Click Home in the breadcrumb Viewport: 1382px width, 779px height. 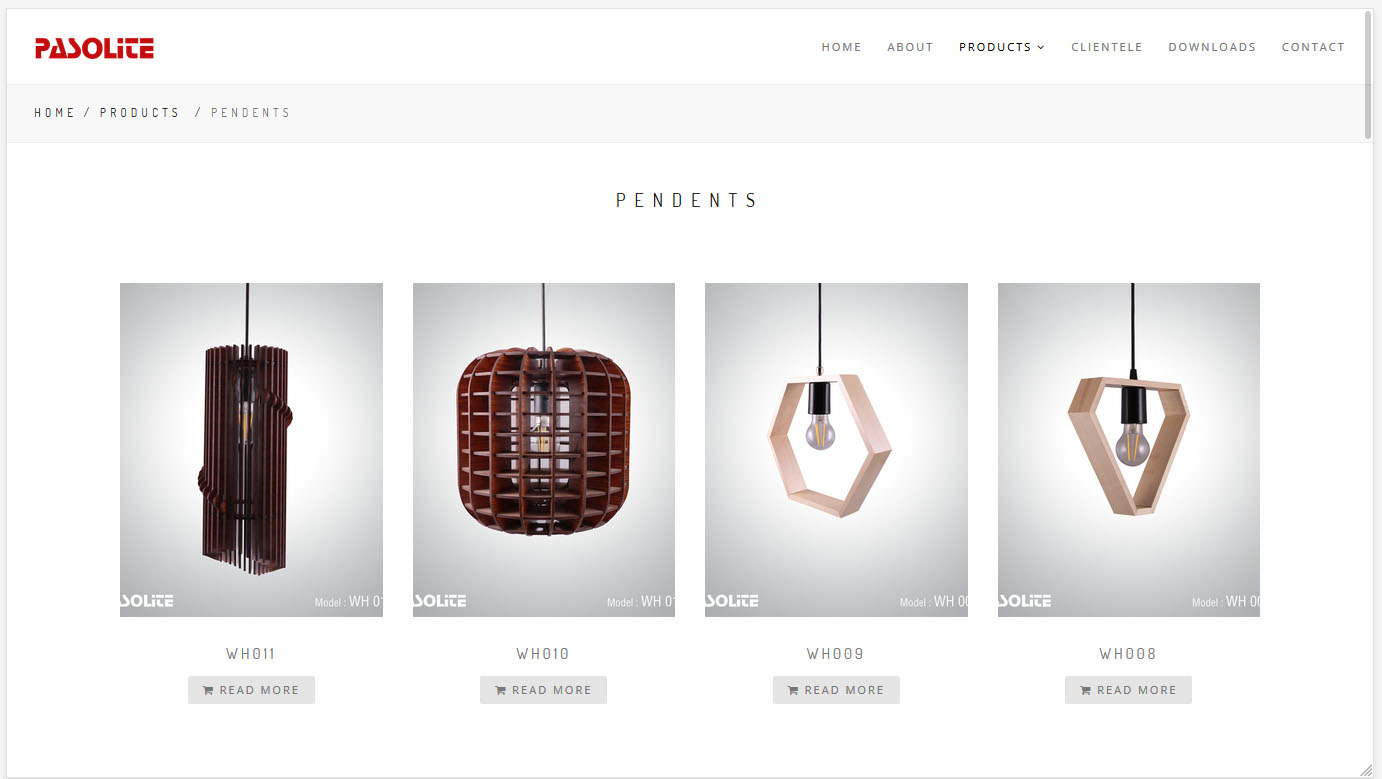coord(55,113)
